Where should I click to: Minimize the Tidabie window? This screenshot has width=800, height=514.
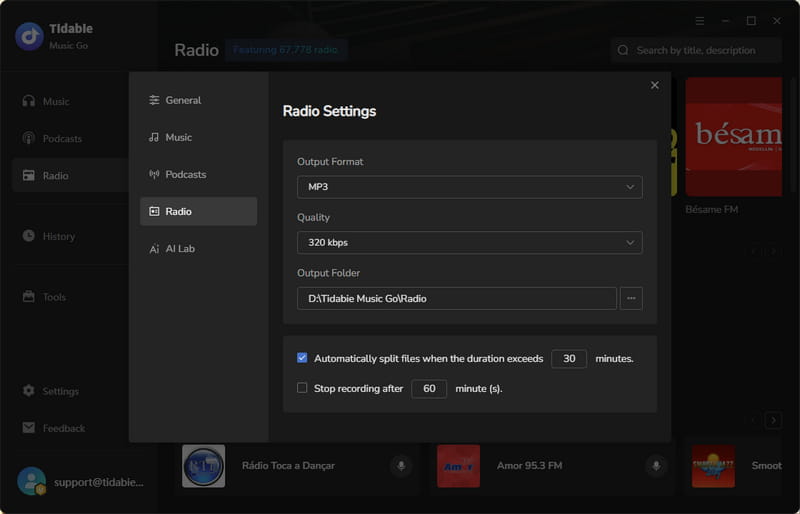[726, 21]
